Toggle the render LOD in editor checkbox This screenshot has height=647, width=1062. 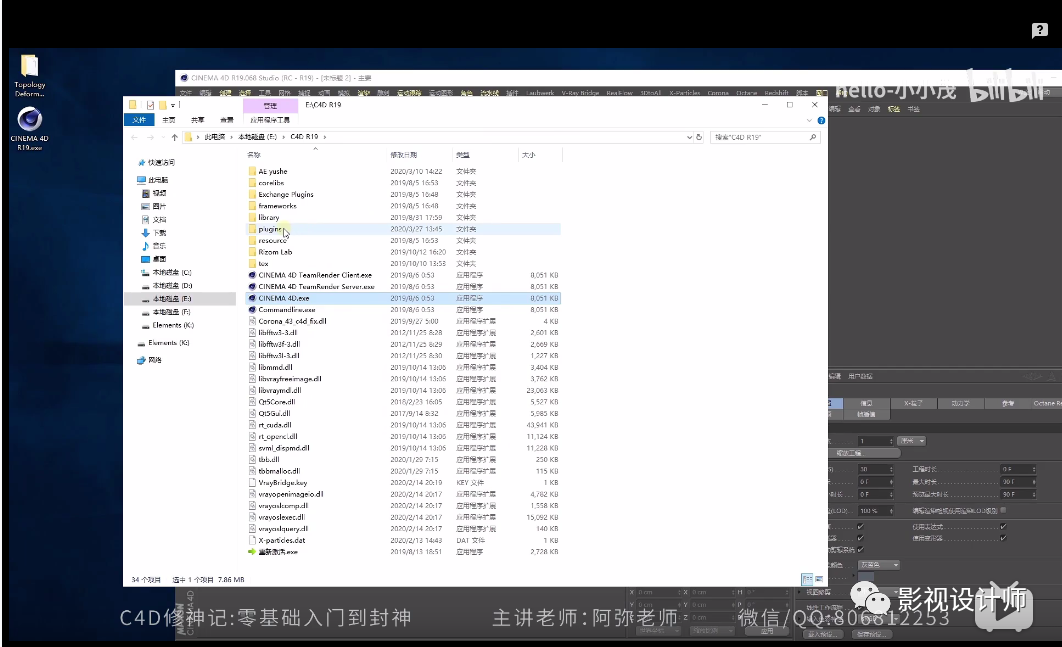click(1003, 510)
